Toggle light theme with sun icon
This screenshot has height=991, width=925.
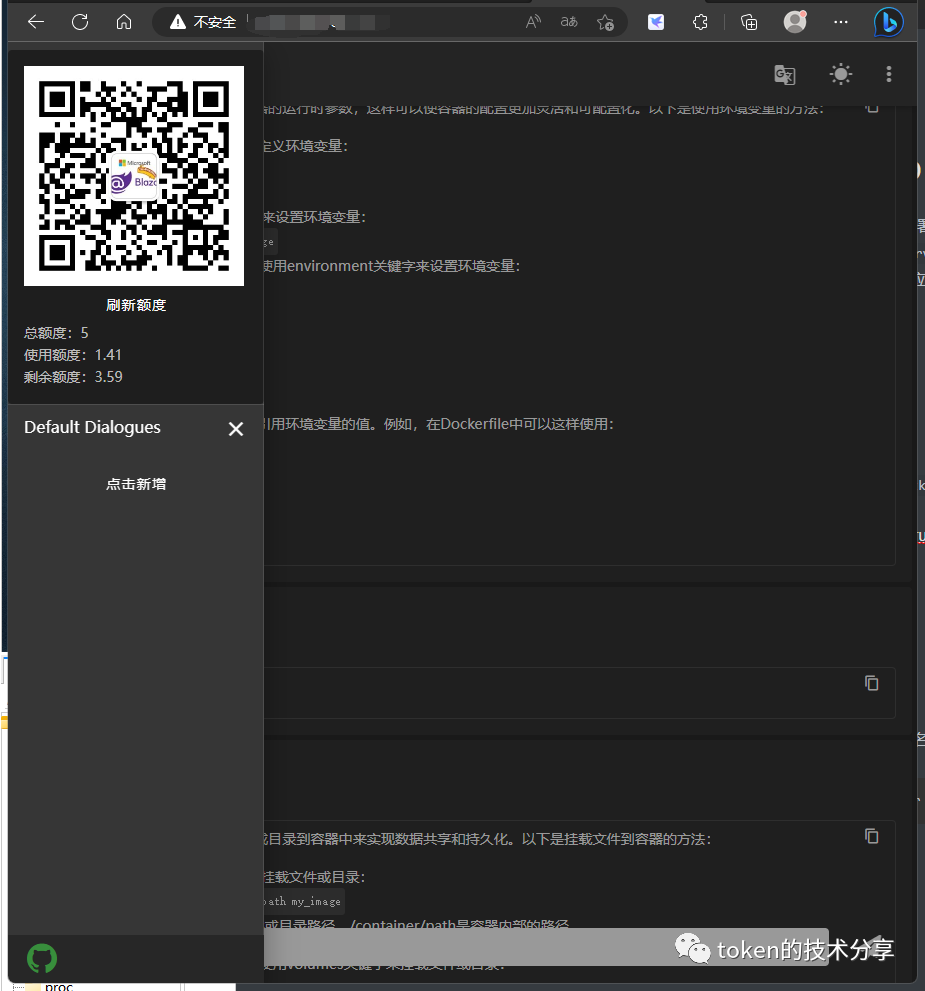pyautogui.click(x=840, y=75)
